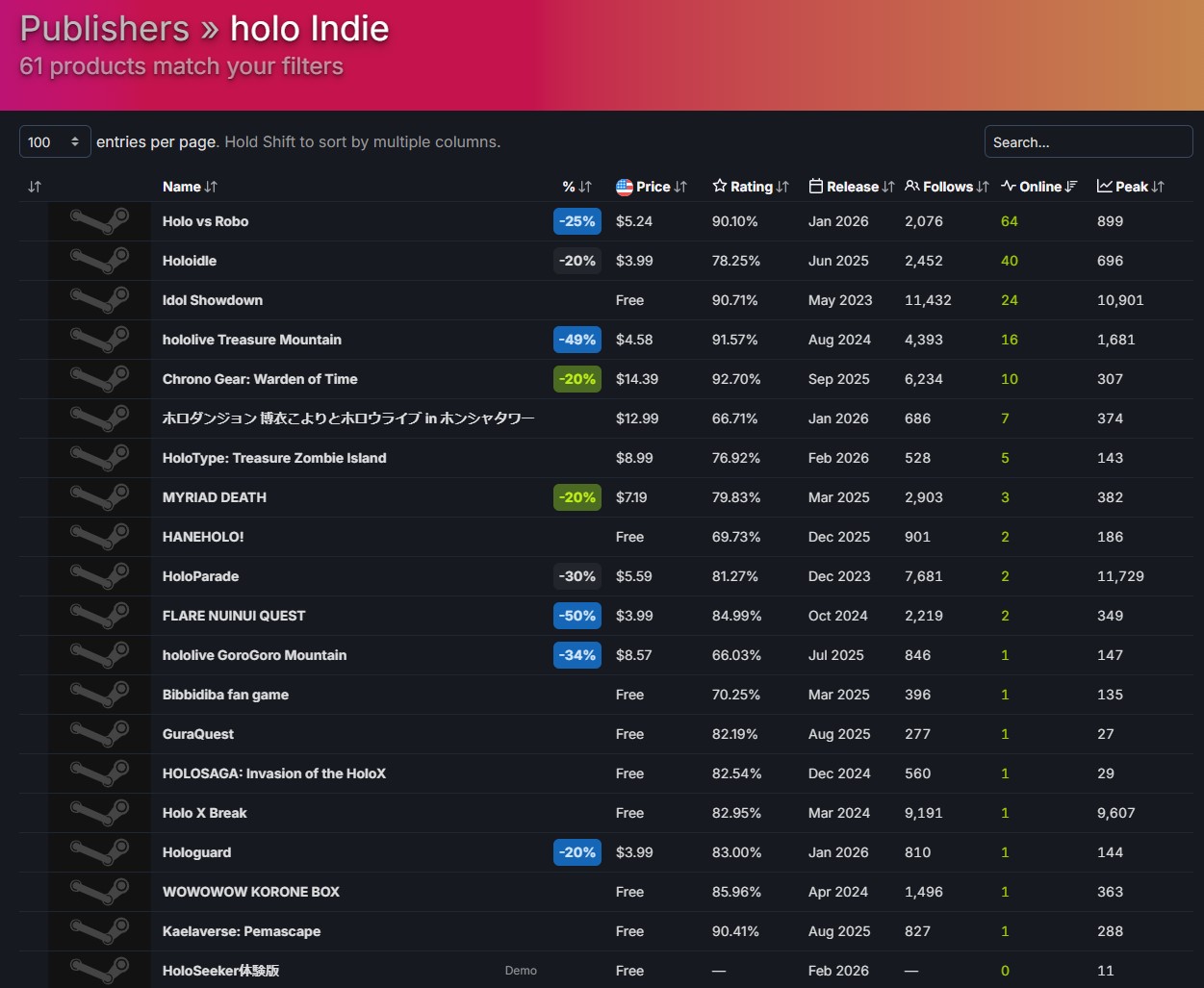Open hololive Treasure Mountain link
1204x988 pixels.
[252, 340]
